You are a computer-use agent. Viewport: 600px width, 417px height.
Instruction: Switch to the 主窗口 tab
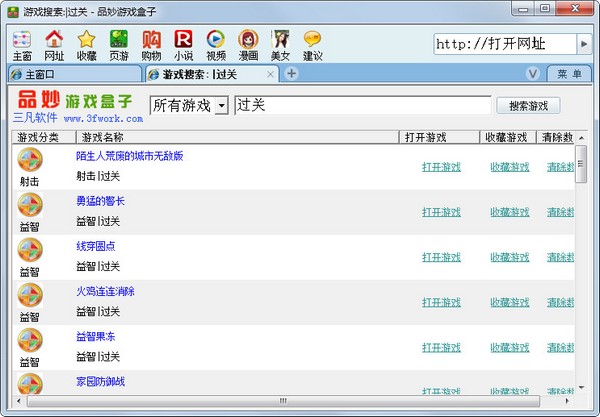(70, 74)
